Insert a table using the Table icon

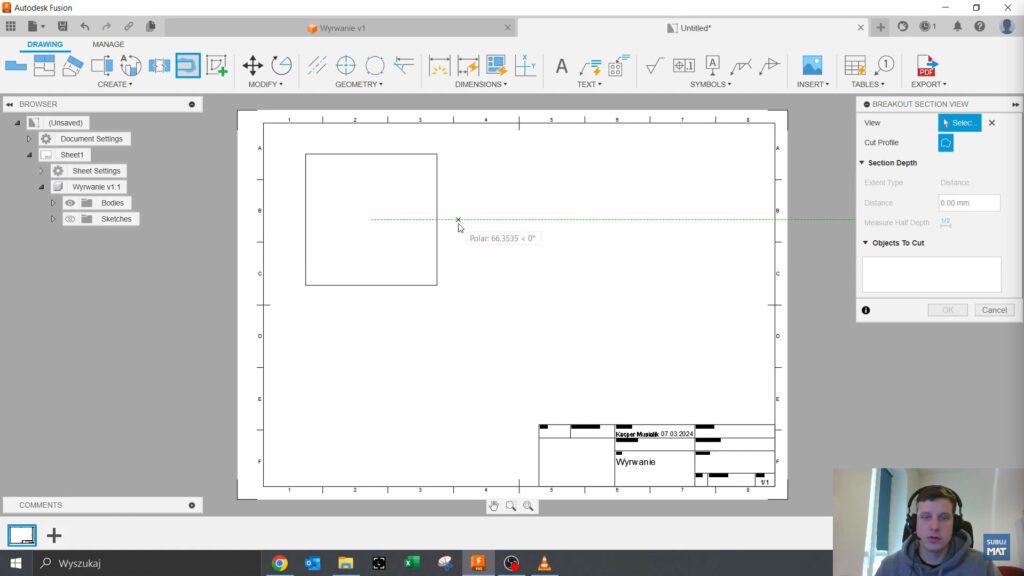coord(853,64)
